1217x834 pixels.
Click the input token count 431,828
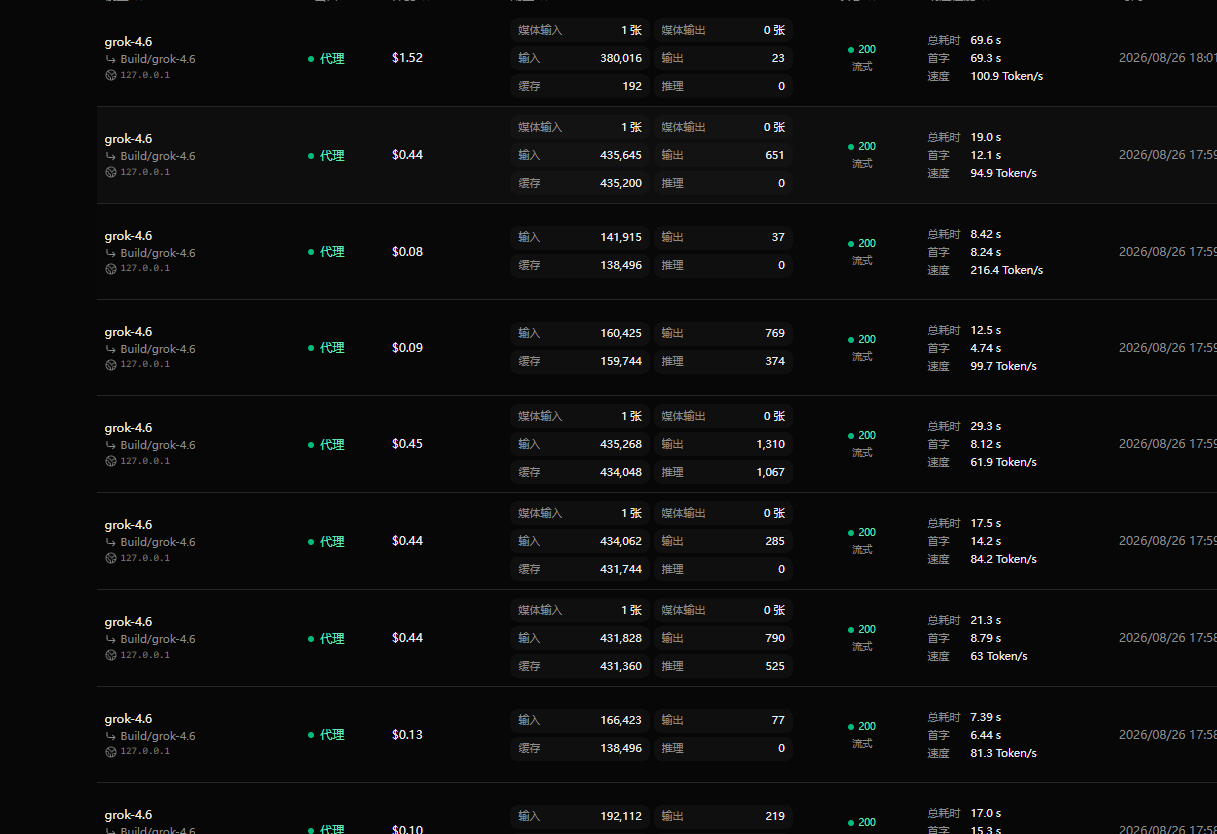(x=621, y=638)
